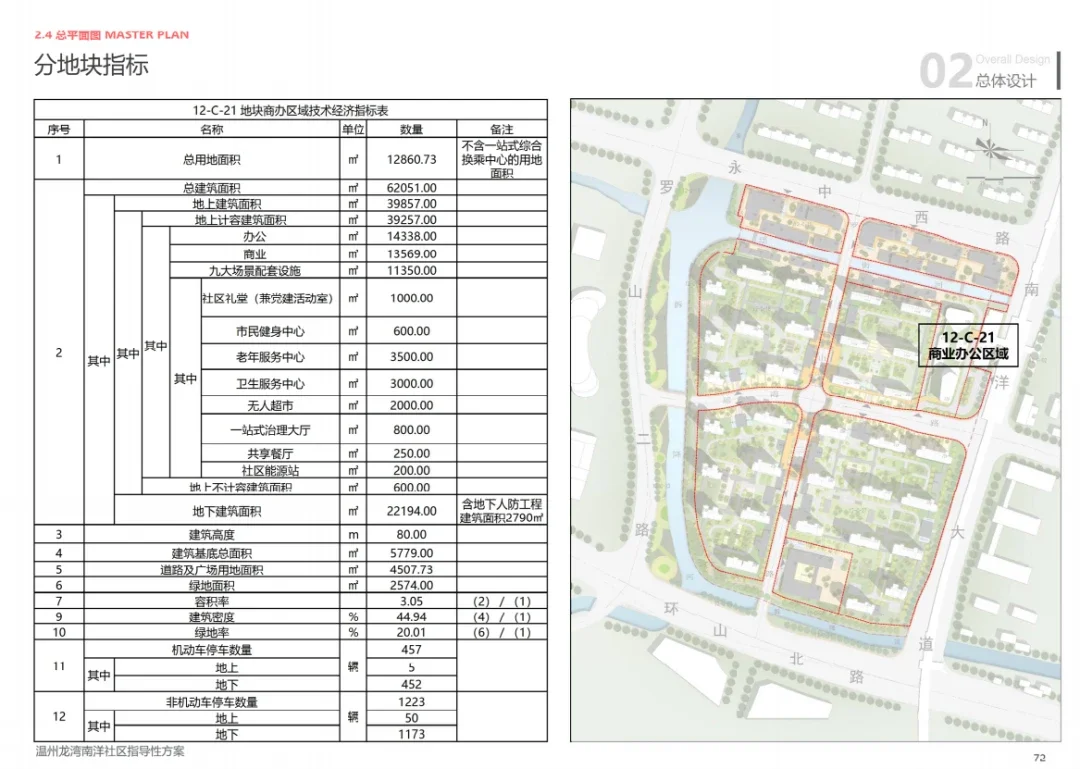This screenshot has width=1080, height=769.
Task: Click the value '44.94' for 建筑密度
Action: pyautogui.click(x=411, y=617)
